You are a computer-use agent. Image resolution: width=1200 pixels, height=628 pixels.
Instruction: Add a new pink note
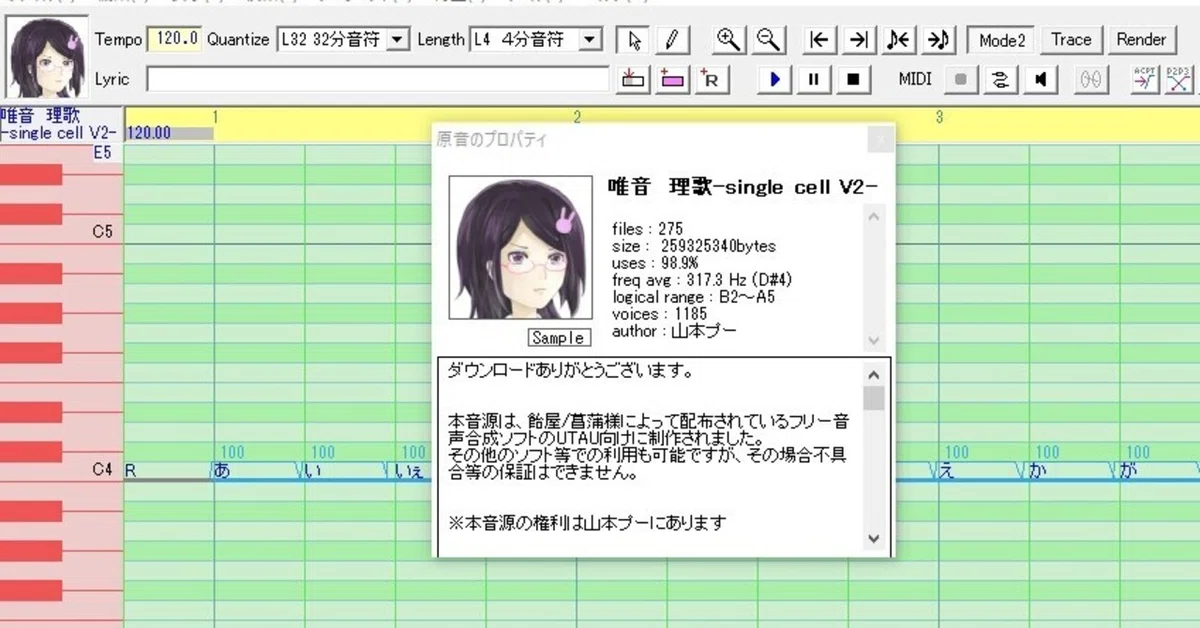pos(672,79)
